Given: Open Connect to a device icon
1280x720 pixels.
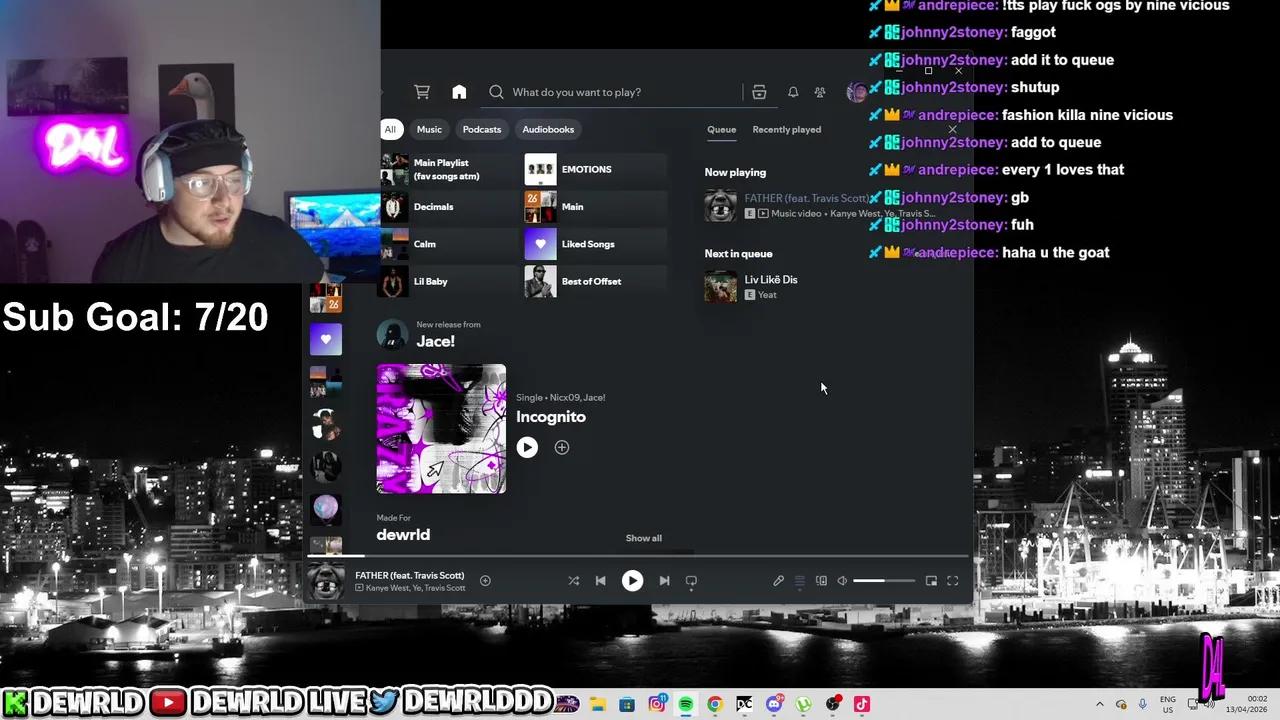Looking at the screenshot, I should (x=821, y=581).
